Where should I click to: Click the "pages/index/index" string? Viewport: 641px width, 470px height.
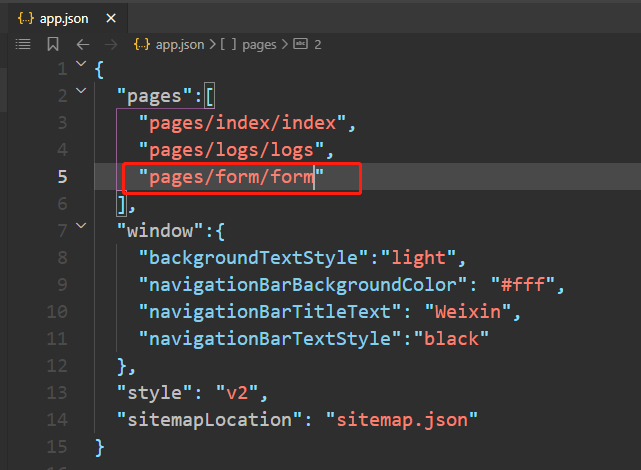pos(242,123)
